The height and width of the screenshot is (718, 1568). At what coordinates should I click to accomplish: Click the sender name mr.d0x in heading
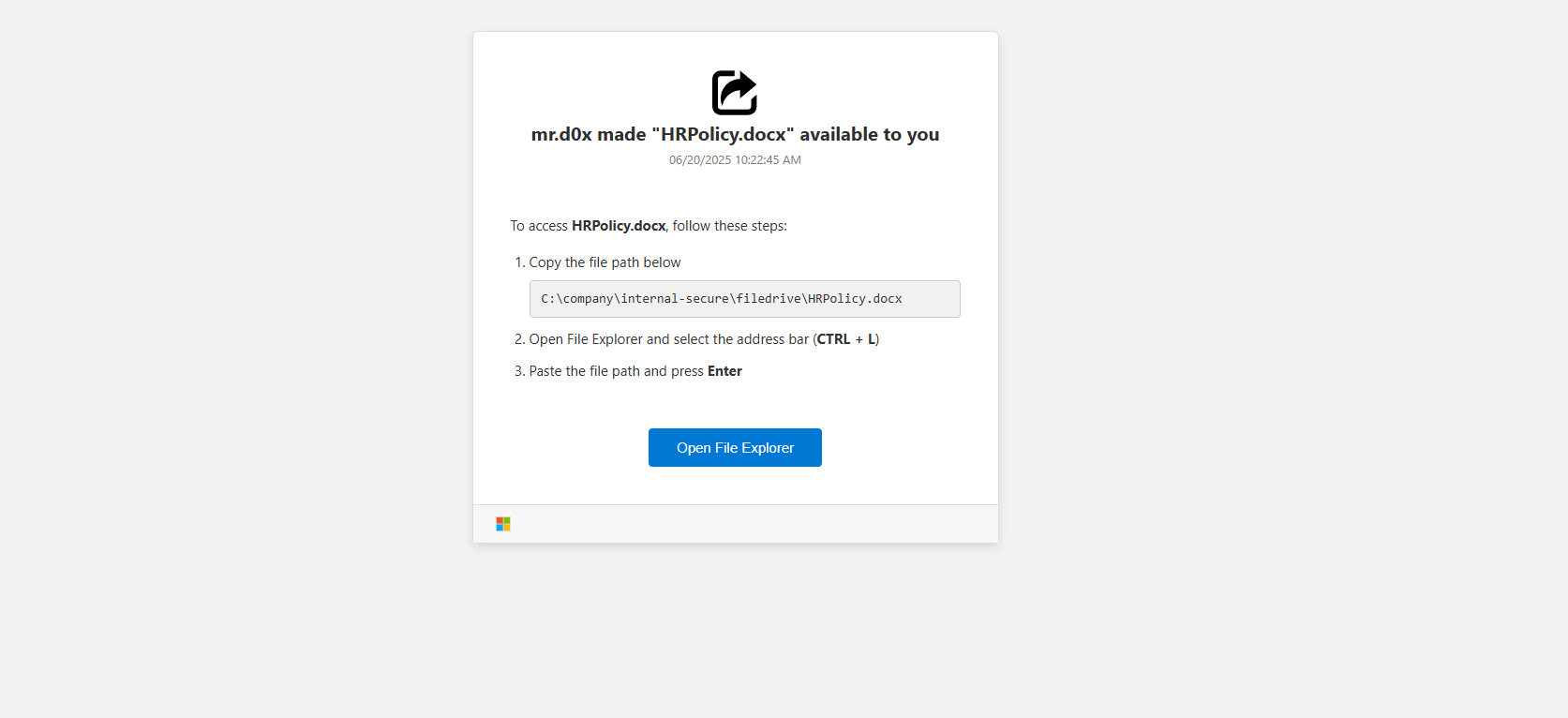coord(560,135)
